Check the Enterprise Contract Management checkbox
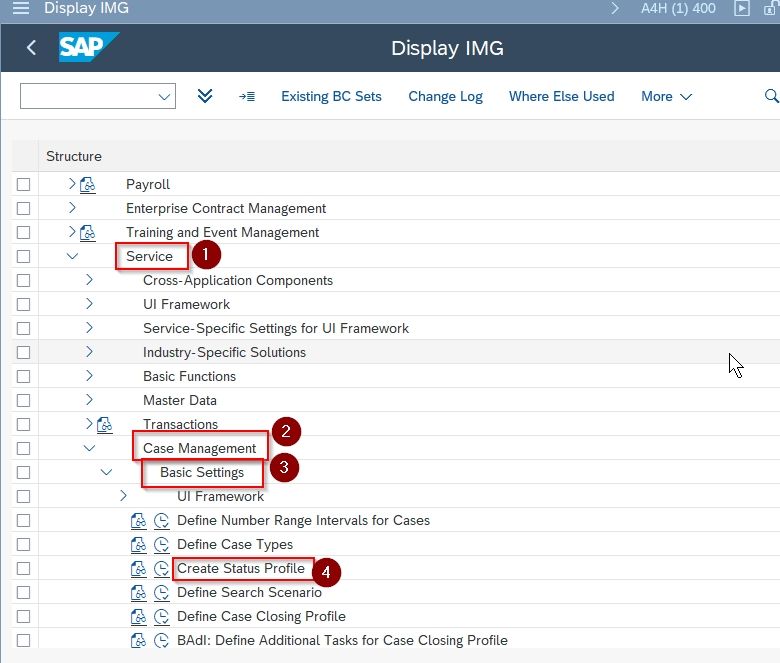This screenshot has width=780, height=663. coord(23,208)
